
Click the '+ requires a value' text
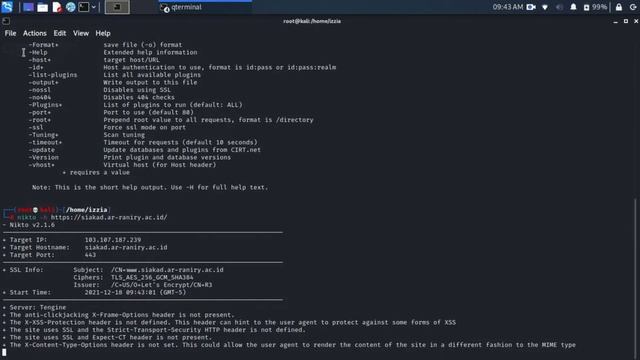tap(96, 172)
